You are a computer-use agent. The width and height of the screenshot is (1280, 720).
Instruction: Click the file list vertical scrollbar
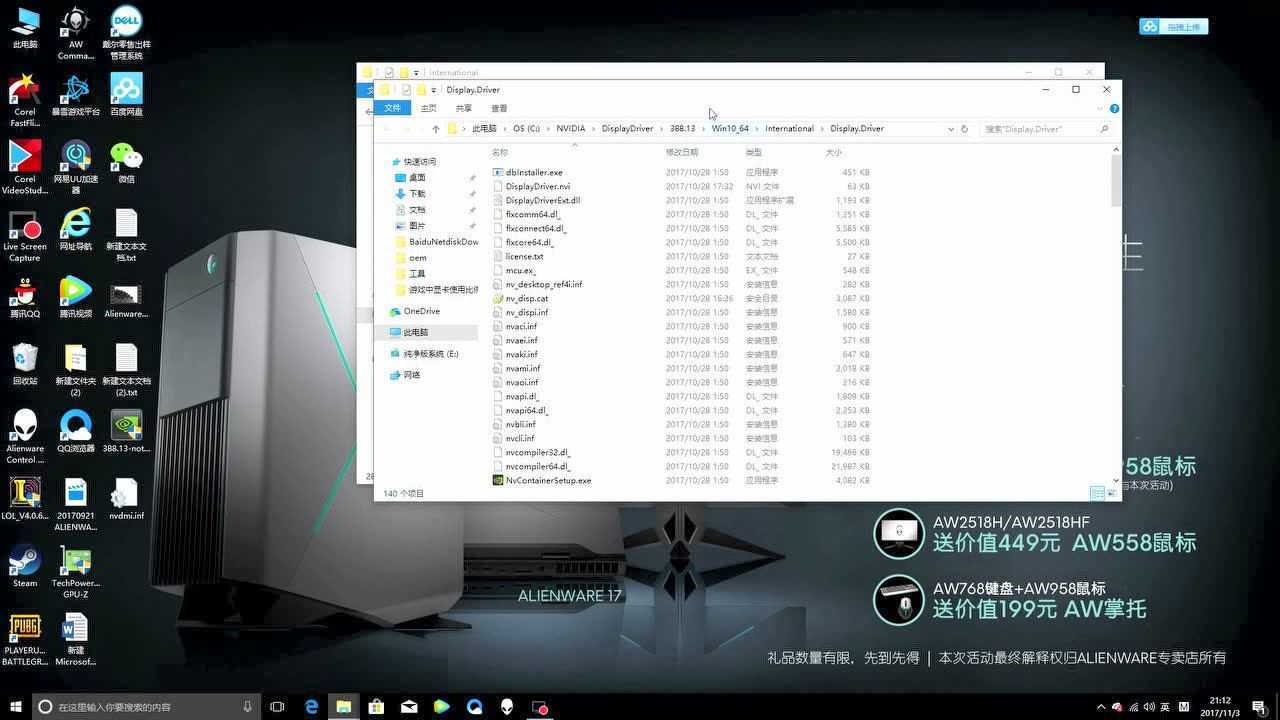[x=1116, y=182]
